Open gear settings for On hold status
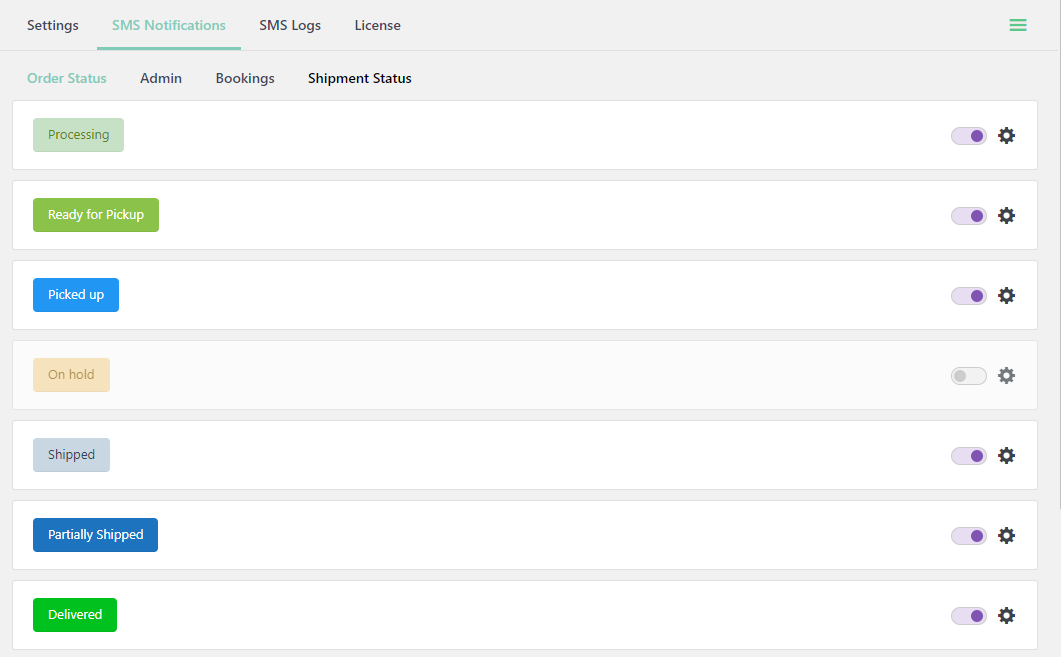The image size is (1061, 657). click(1006, 376)
